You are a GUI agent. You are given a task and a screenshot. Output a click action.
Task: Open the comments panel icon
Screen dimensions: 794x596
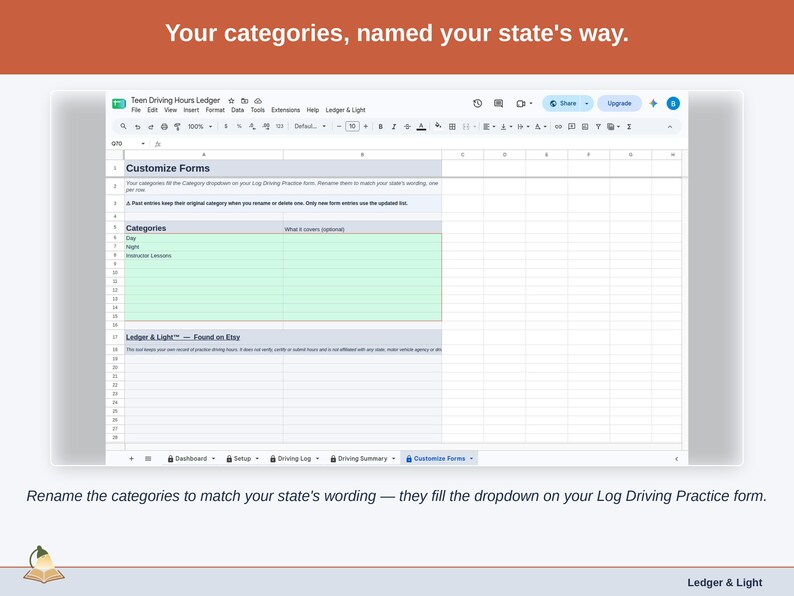(x=498, y=103)
